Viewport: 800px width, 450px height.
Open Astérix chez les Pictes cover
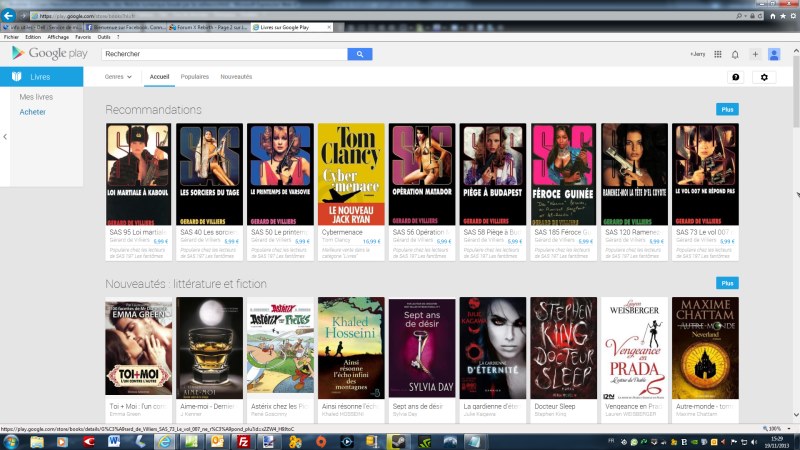point(281,348)
